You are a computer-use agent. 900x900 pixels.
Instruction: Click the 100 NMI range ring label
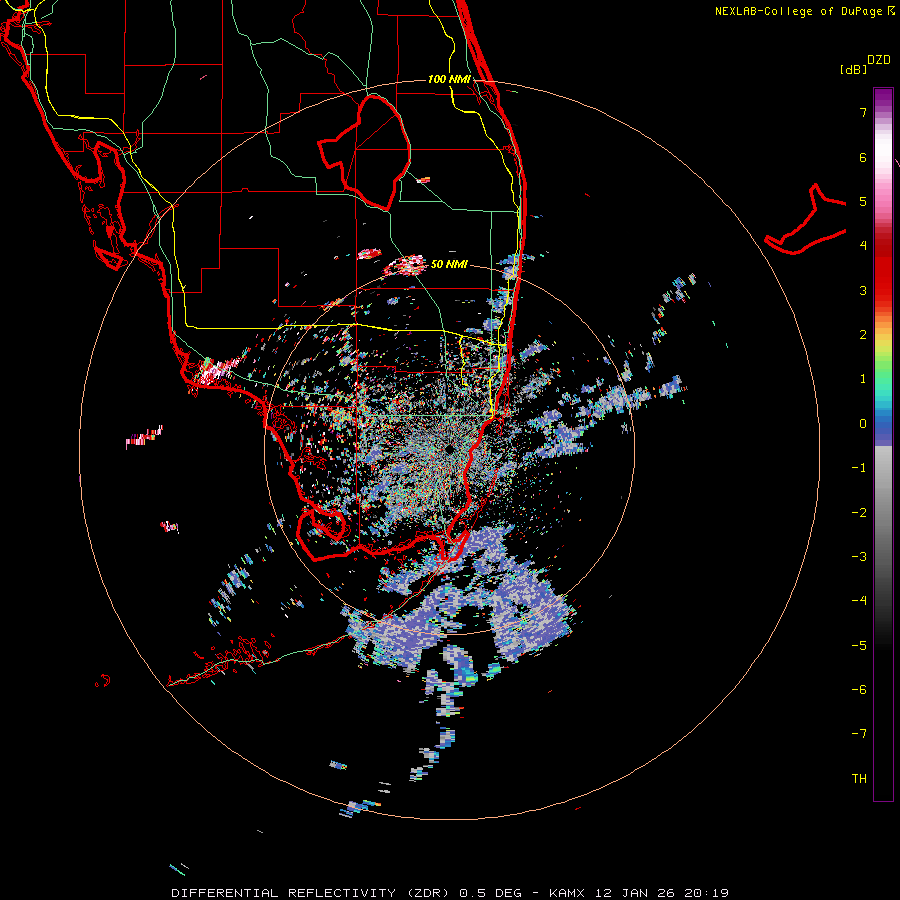(449, 79)
